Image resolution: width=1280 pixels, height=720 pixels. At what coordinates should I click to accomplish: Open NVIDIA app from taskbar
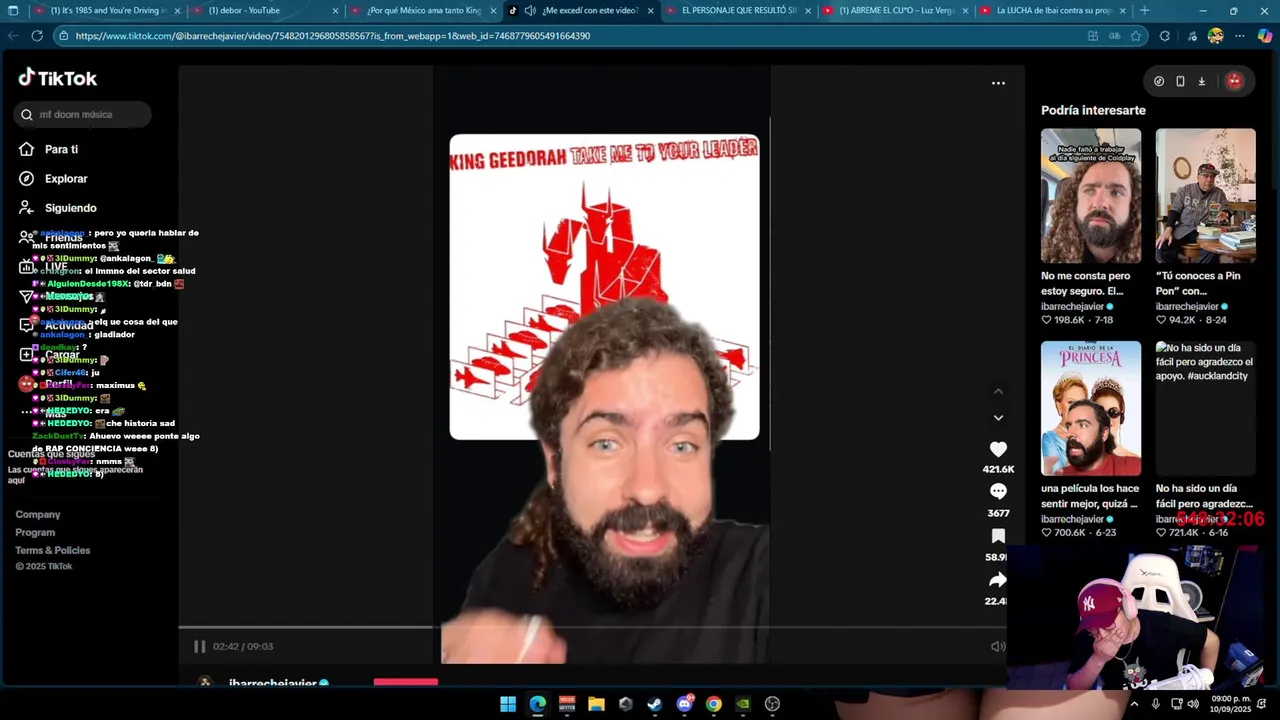point(742,704)
